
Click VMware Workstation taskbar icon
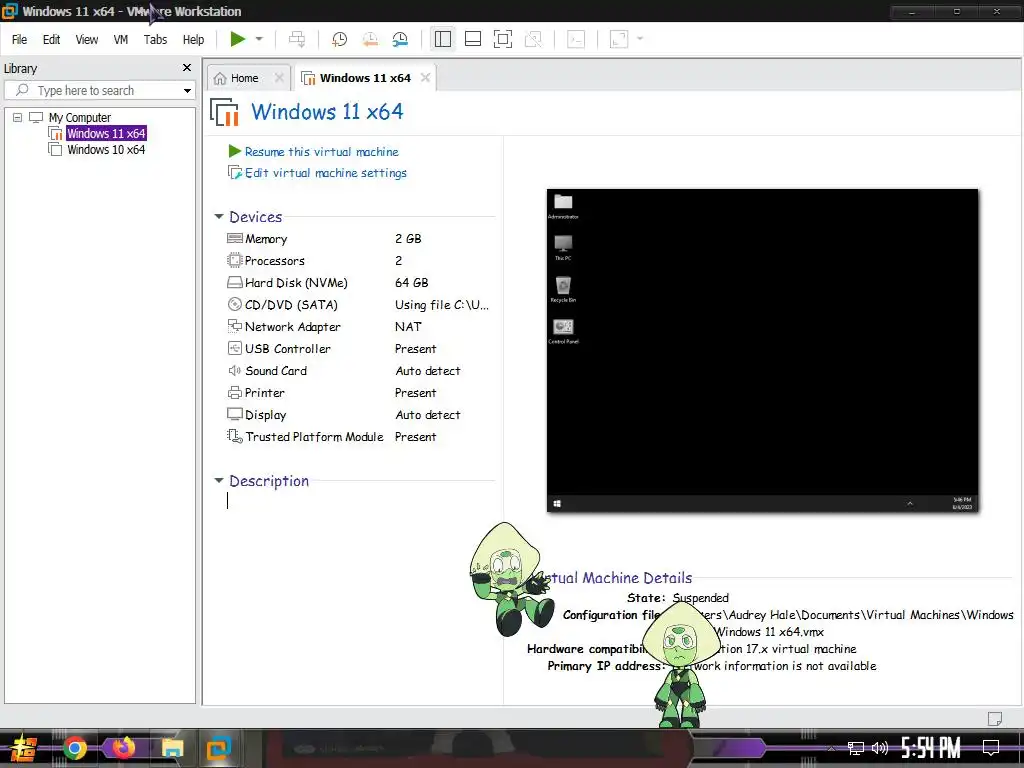(x=219, y=748)
